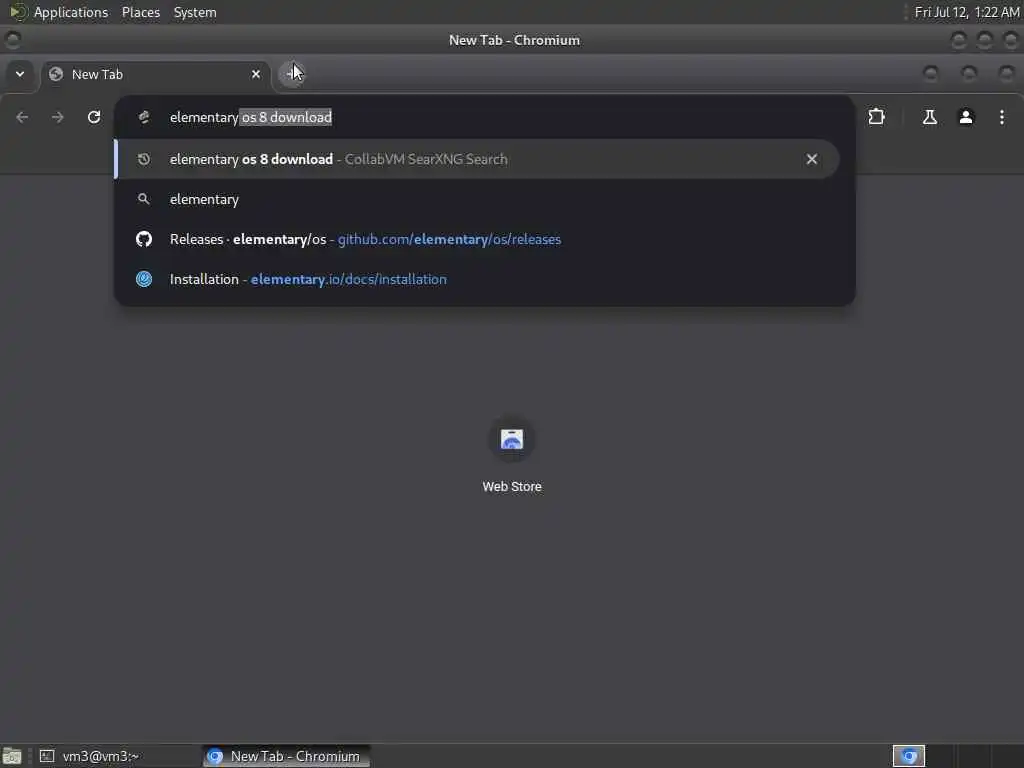Image resolution: width=1024 pixels, height=768 pixels.
Task: Select New Tab - Chromium taskbar button
Action: tap(286, 756)
